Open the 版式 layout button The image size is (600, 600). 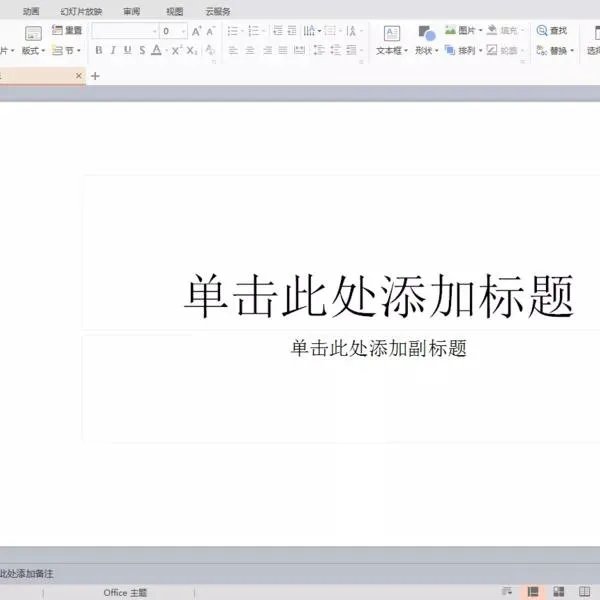33,40
